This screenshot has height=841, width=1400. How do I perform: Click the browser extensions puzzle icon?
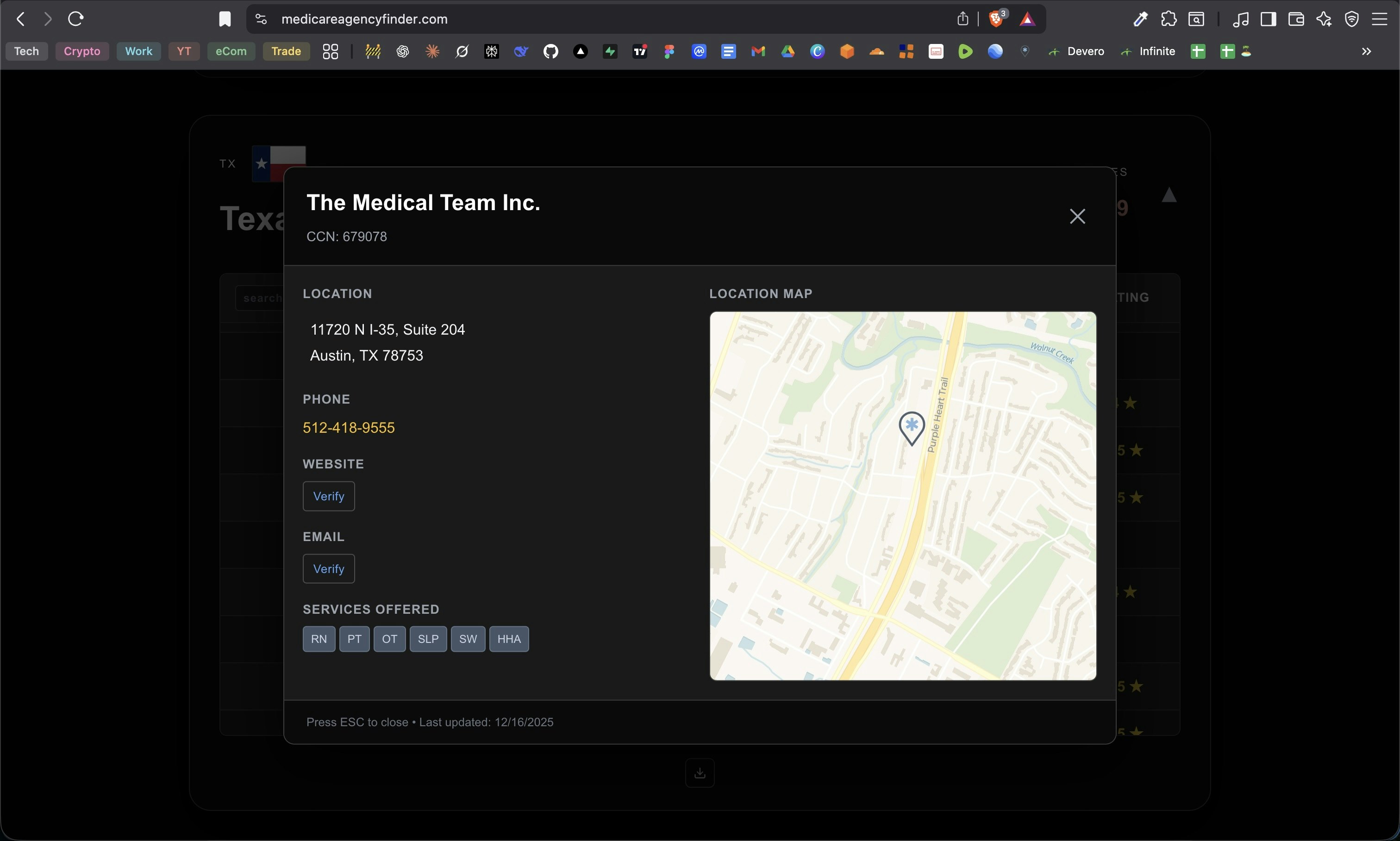1169,19
